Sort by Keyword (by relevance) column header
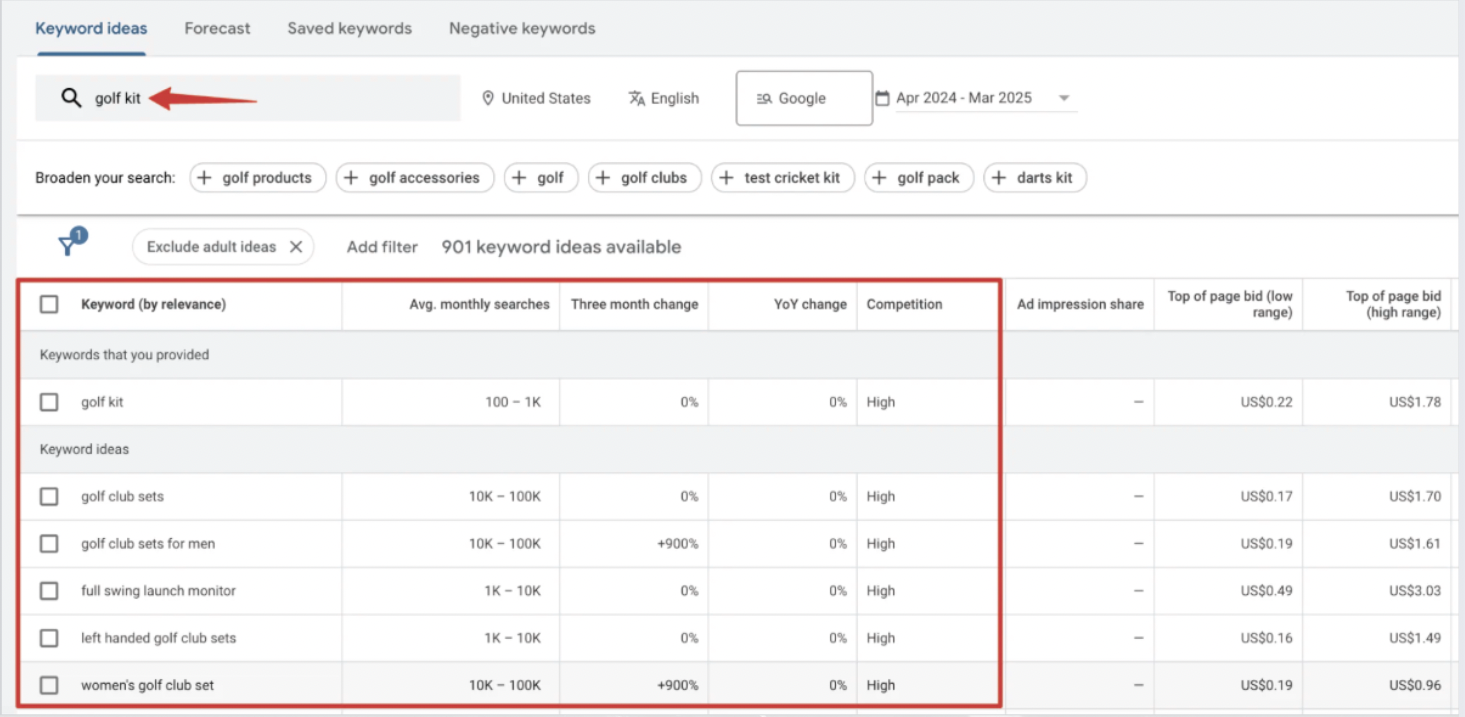 (x=153, y=304)
